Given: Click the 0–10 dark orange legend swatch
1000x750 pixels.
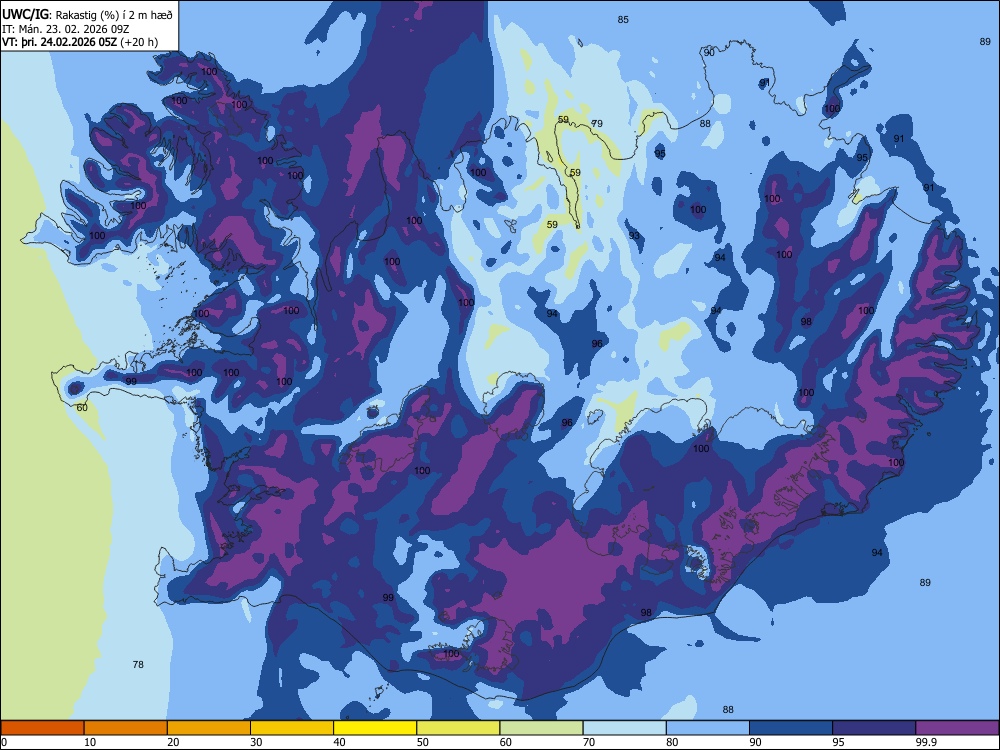Looking at the screenshot, I should click(x=42, y=728).
